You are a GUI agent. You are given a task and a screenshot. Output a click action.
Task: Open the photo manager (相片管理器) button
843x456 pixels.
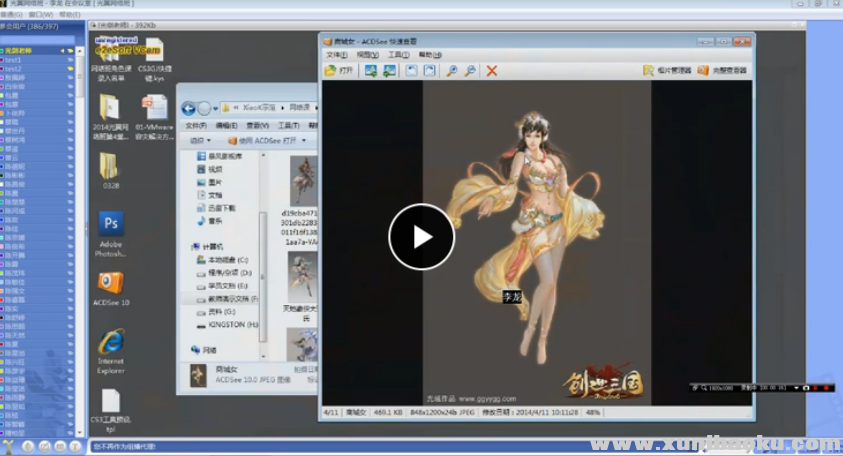coord(668,71)
